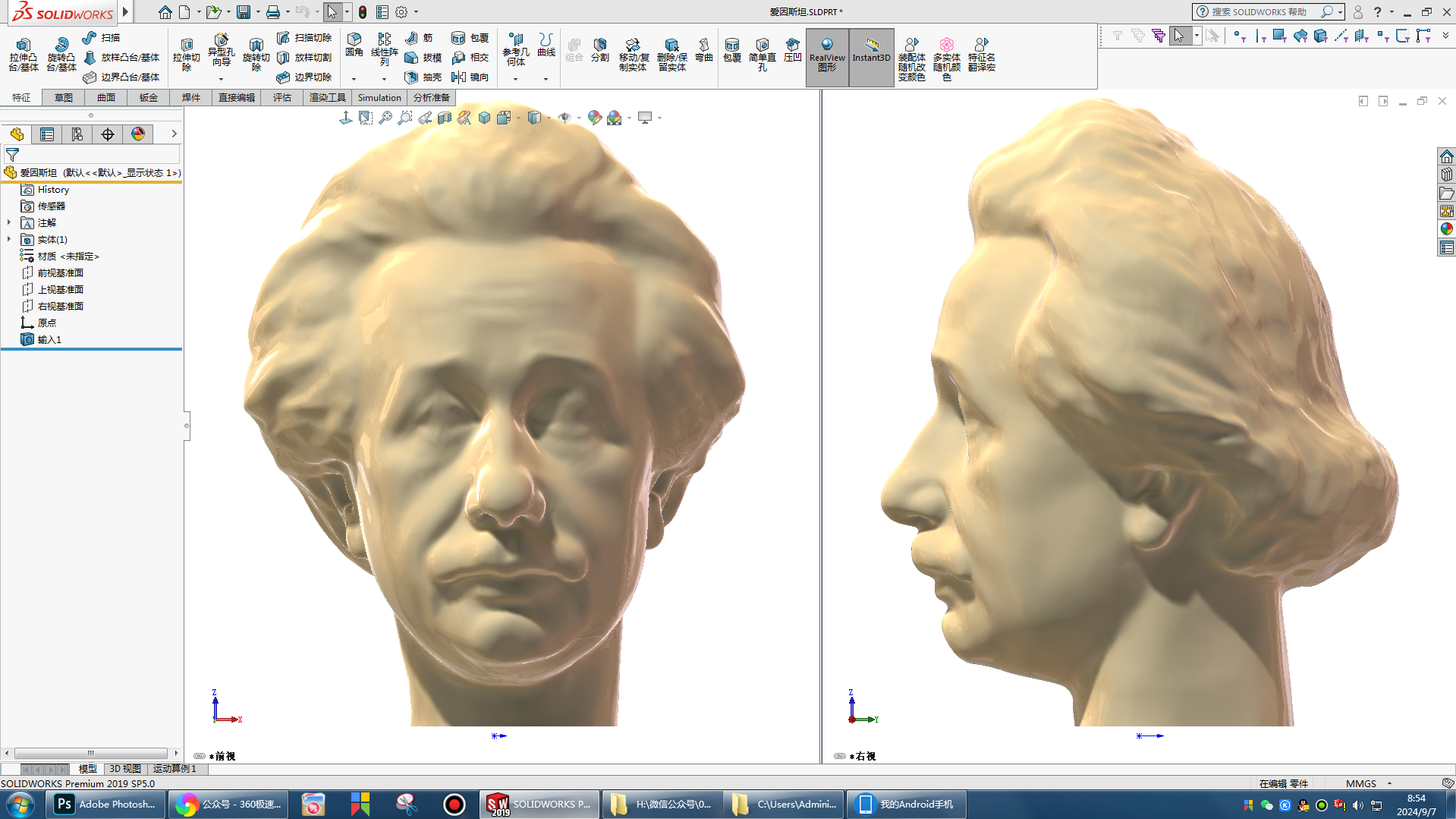Open the 钣金 (Sheet Metal) ribbon tab

click(149, 98)
